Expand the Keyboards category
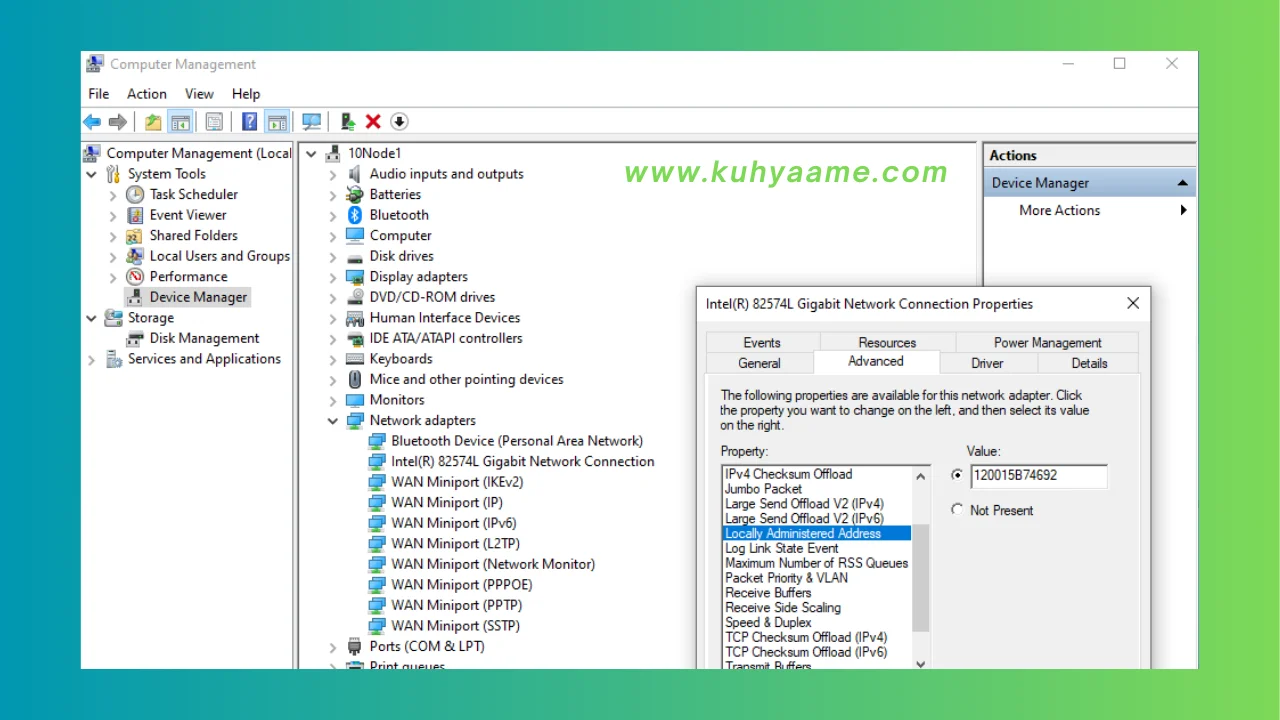This screenshot has height=720, width=1280. point(333,359)
